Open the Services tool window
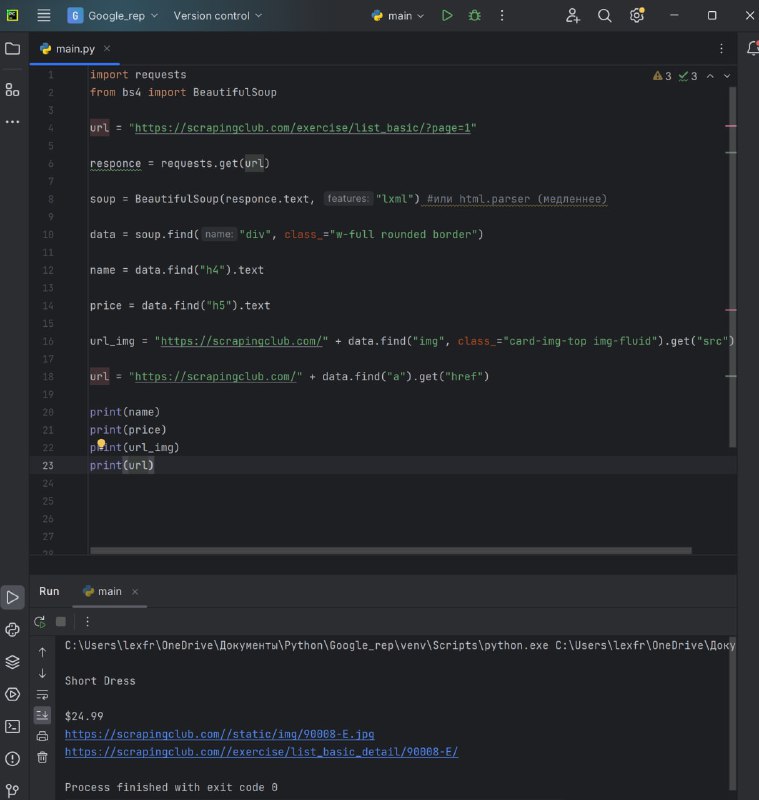Viewport: 759px width, 800px height. tap(12, 694)
